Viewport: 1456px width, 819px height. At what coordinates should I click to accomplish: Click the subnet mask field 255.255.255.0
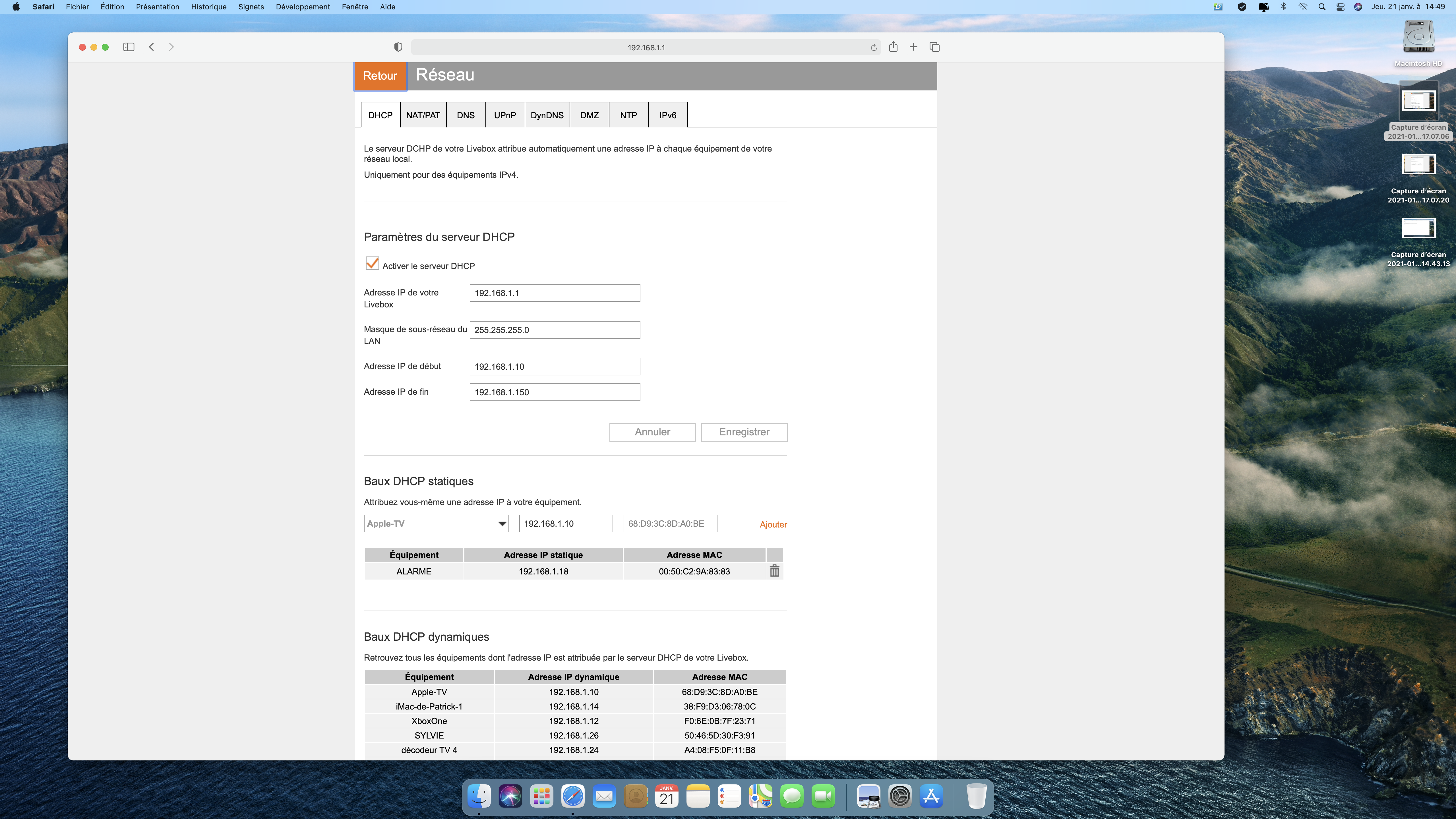pos(555,330)
